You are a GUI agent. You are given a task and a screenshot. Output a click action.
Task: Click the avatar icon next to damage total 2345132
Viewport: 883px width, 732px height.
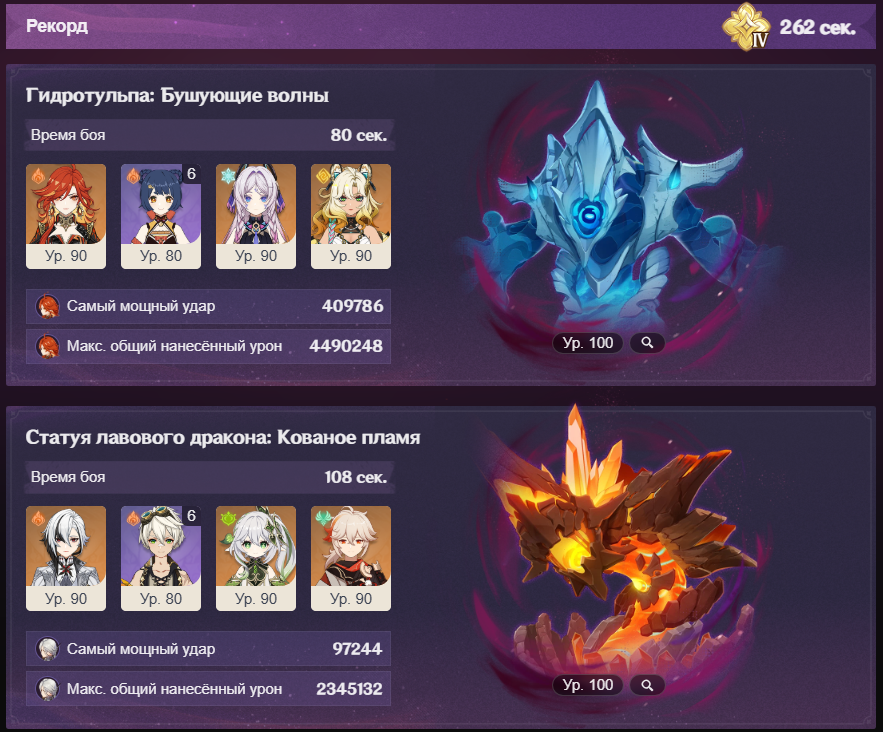(48, 688)
